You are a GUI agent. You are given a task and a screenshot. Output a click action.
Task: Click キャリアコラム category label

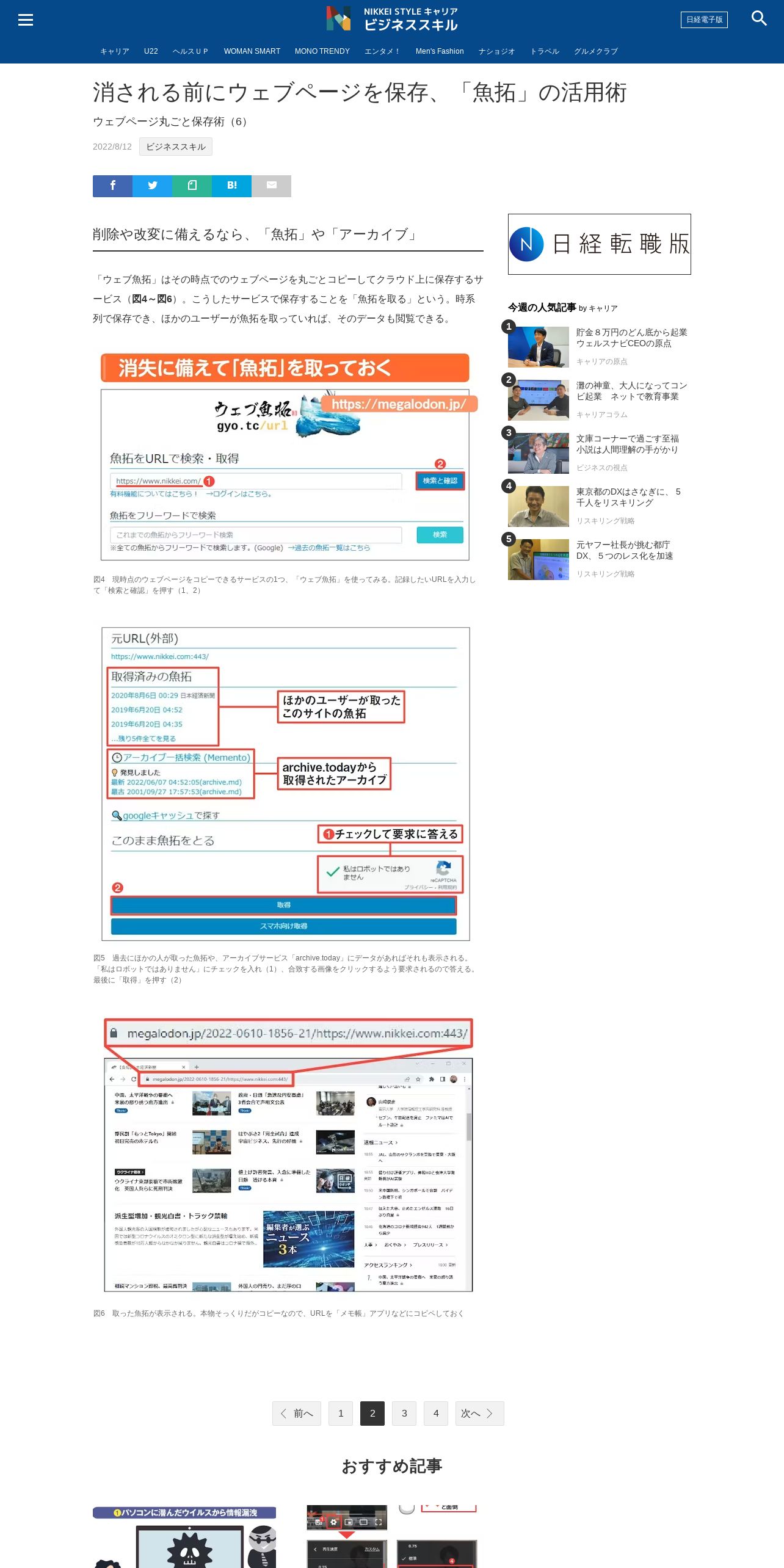[602, 415]
